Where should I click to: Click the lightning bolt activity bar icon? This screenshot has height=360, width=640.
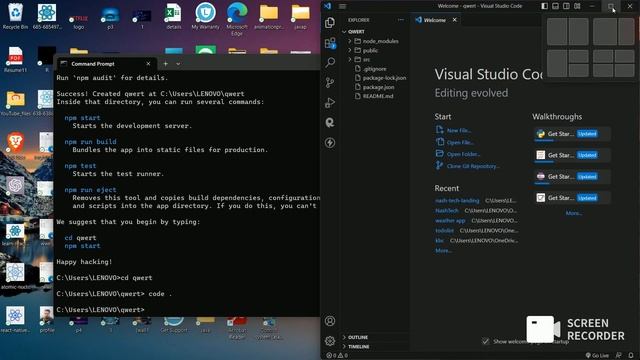point(330,142)
